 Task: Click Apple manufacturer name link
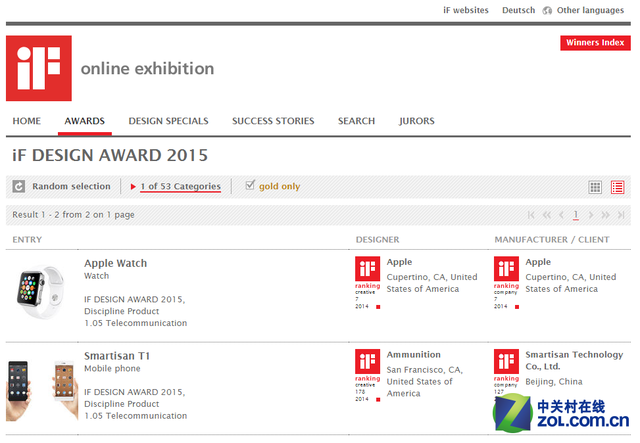point(538,262)
